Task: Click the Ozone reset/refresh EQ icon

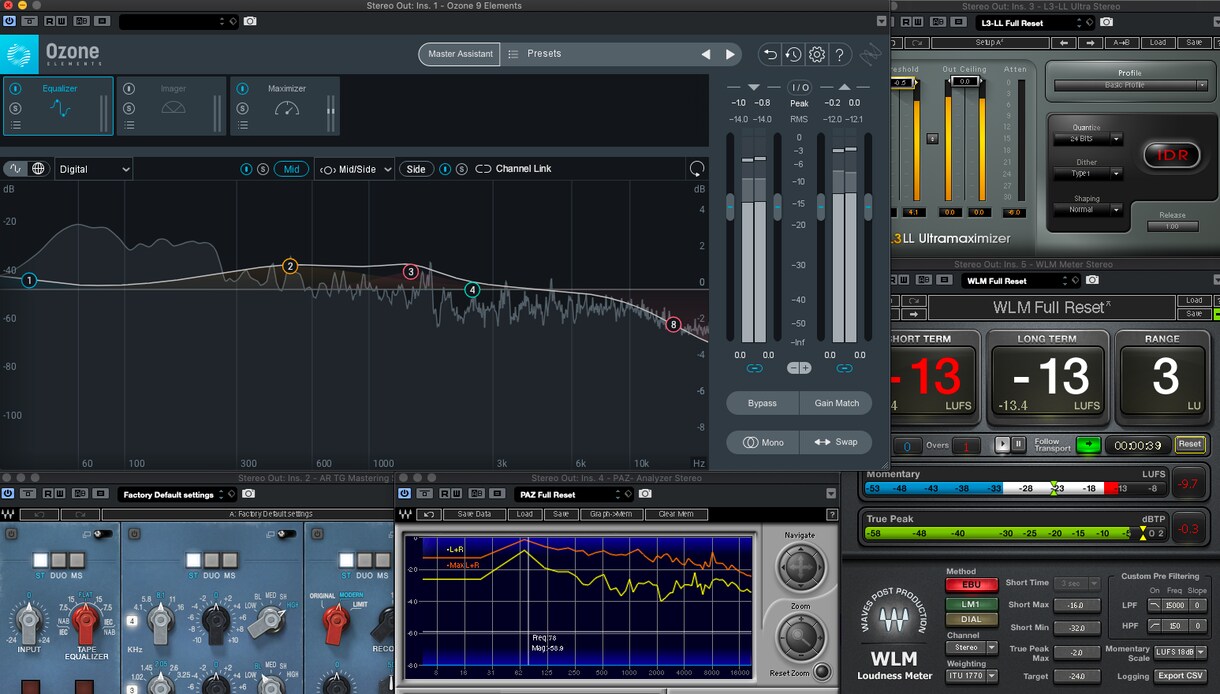Action: pyautogui.click(x=697, y=168)
